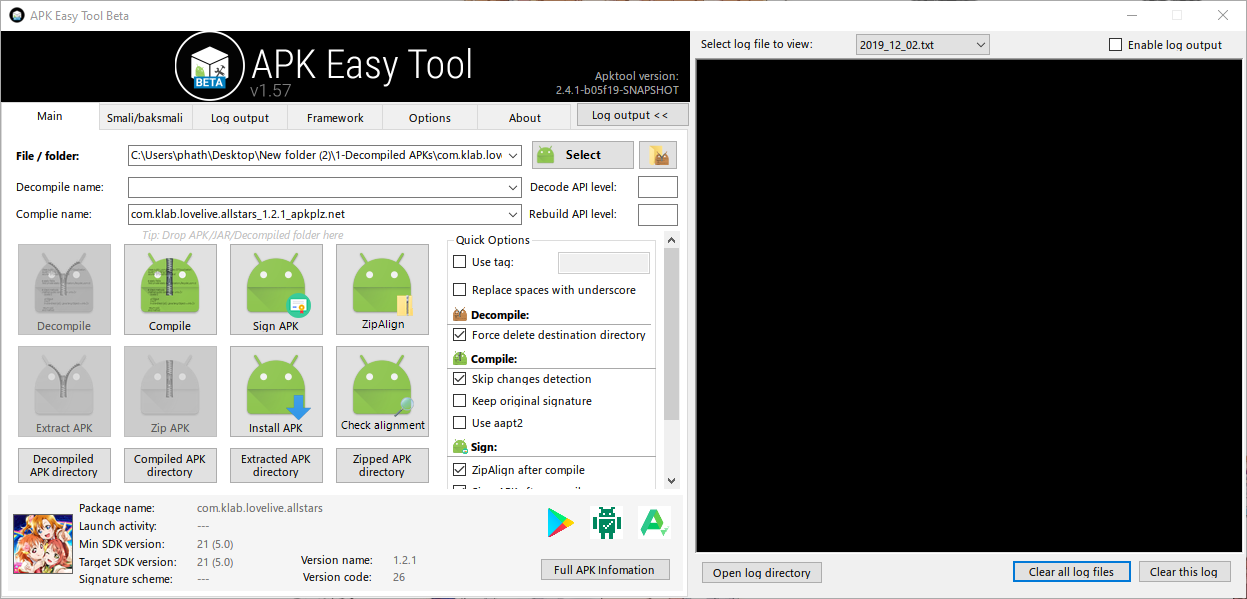Open the Decompile name dropdown
The image size is (1247, 599).
[514, 187]
